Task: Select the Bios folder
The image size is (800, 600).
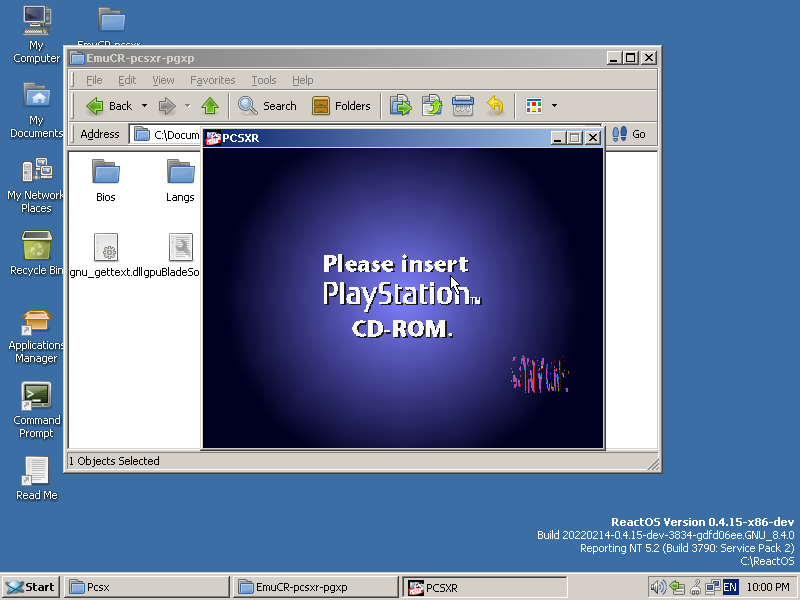Action: [x=106, y=181]
